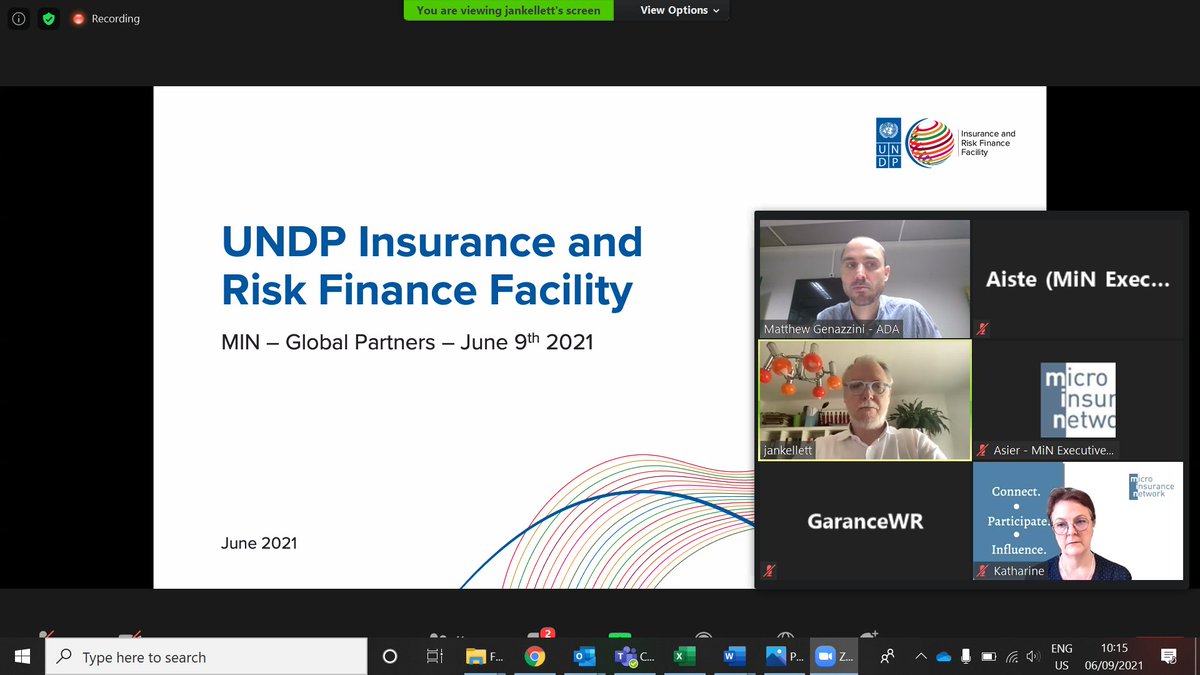Screen dimensions: 1200x675
Task: Switch to Excel in the taskbar
Action: pyautogui.click(x=685, y=656)
